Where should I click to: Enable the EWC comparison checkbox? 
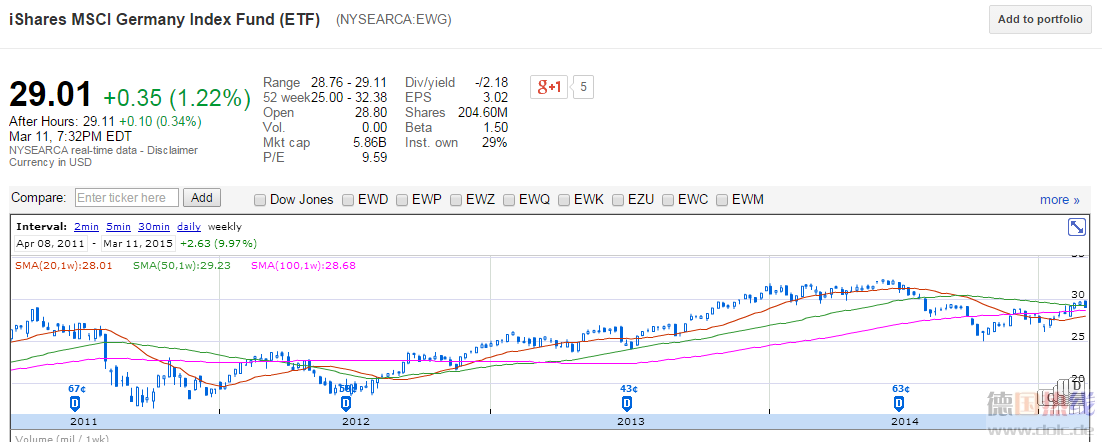668,200
